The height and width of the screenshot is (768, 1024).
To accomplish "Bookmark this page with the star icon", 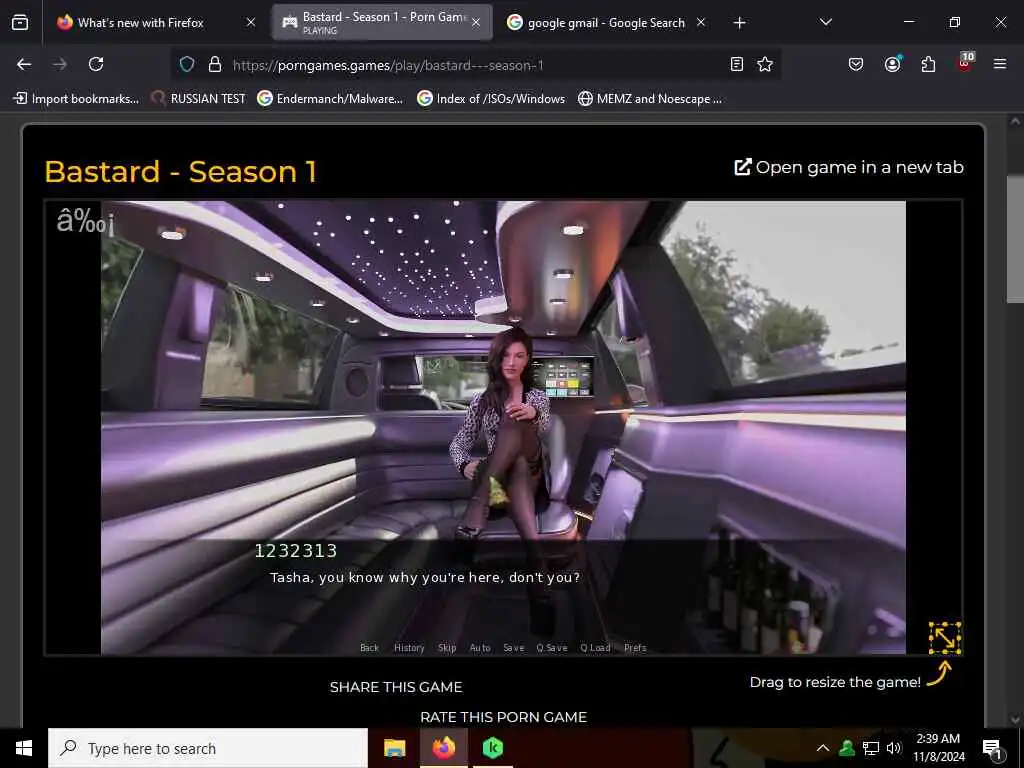I will point(765,64).
